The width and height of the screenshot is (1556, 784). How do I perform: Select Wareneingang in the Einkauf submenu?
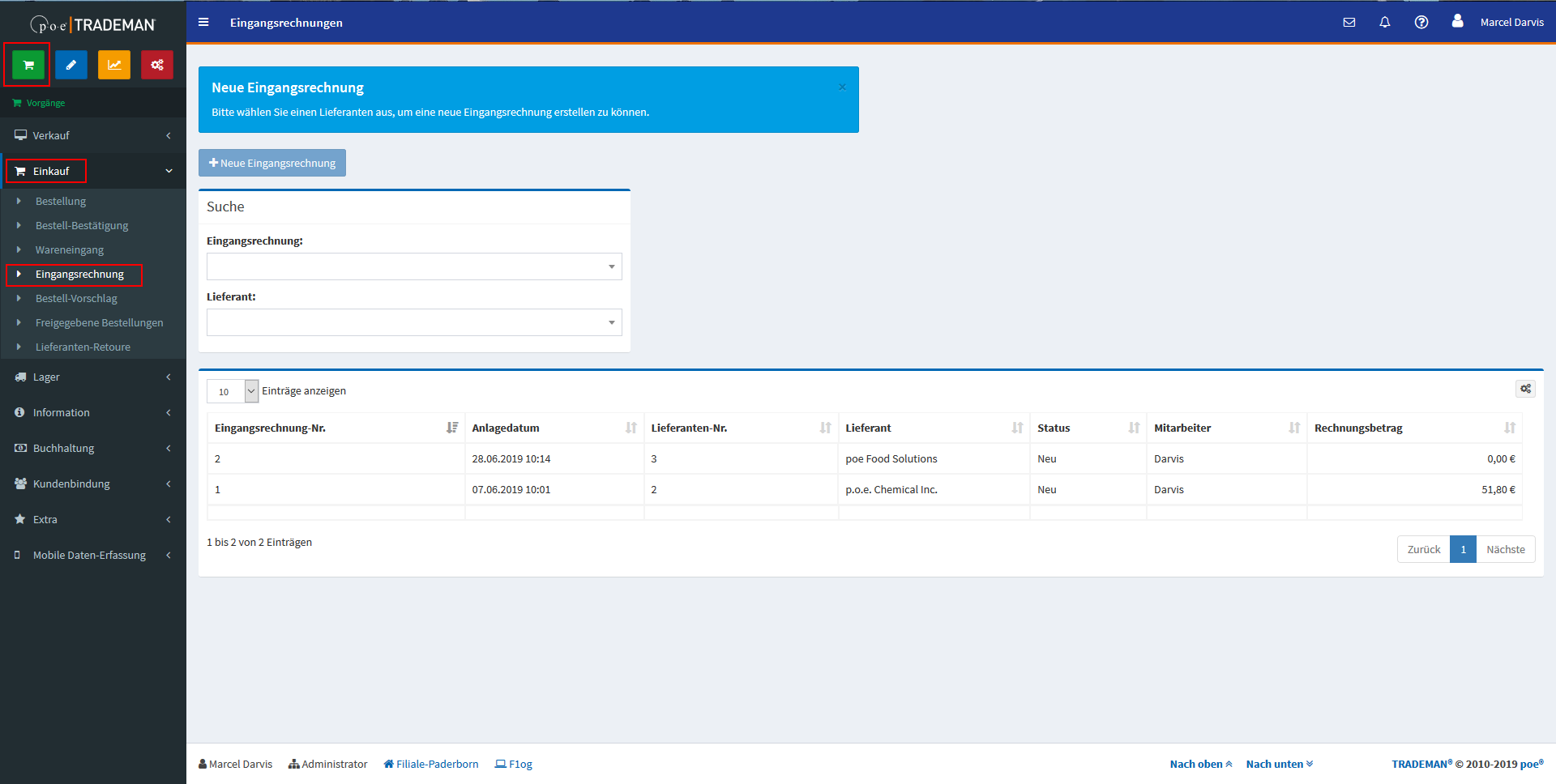click(70, 249)
